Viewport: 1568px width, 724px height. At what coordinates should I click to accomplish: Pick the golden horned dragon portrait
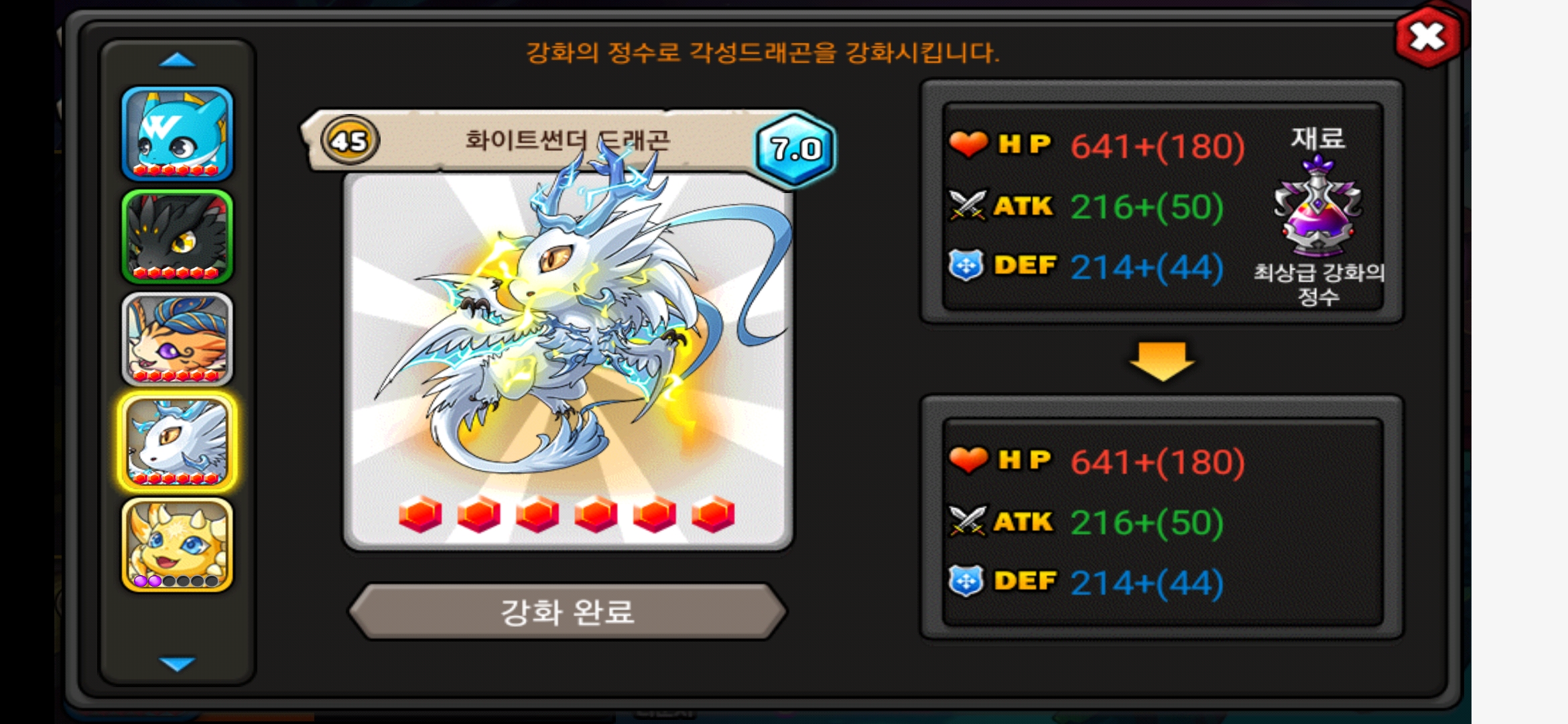pos(177,545)
